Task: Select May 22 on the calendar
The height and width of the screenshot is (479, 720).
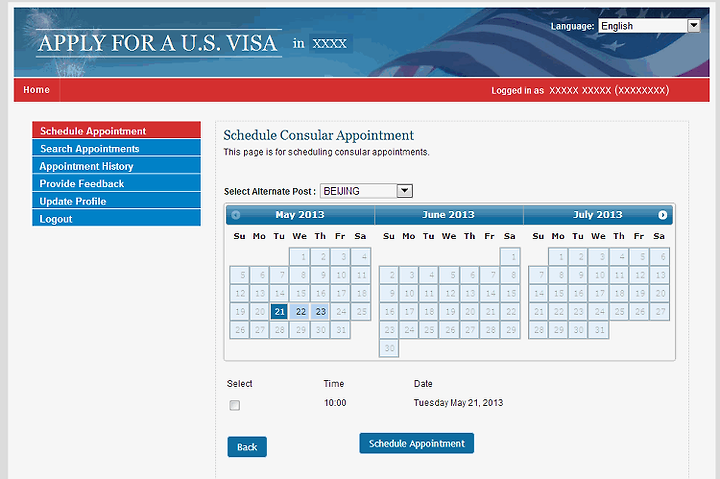Action: pos(300,312)
